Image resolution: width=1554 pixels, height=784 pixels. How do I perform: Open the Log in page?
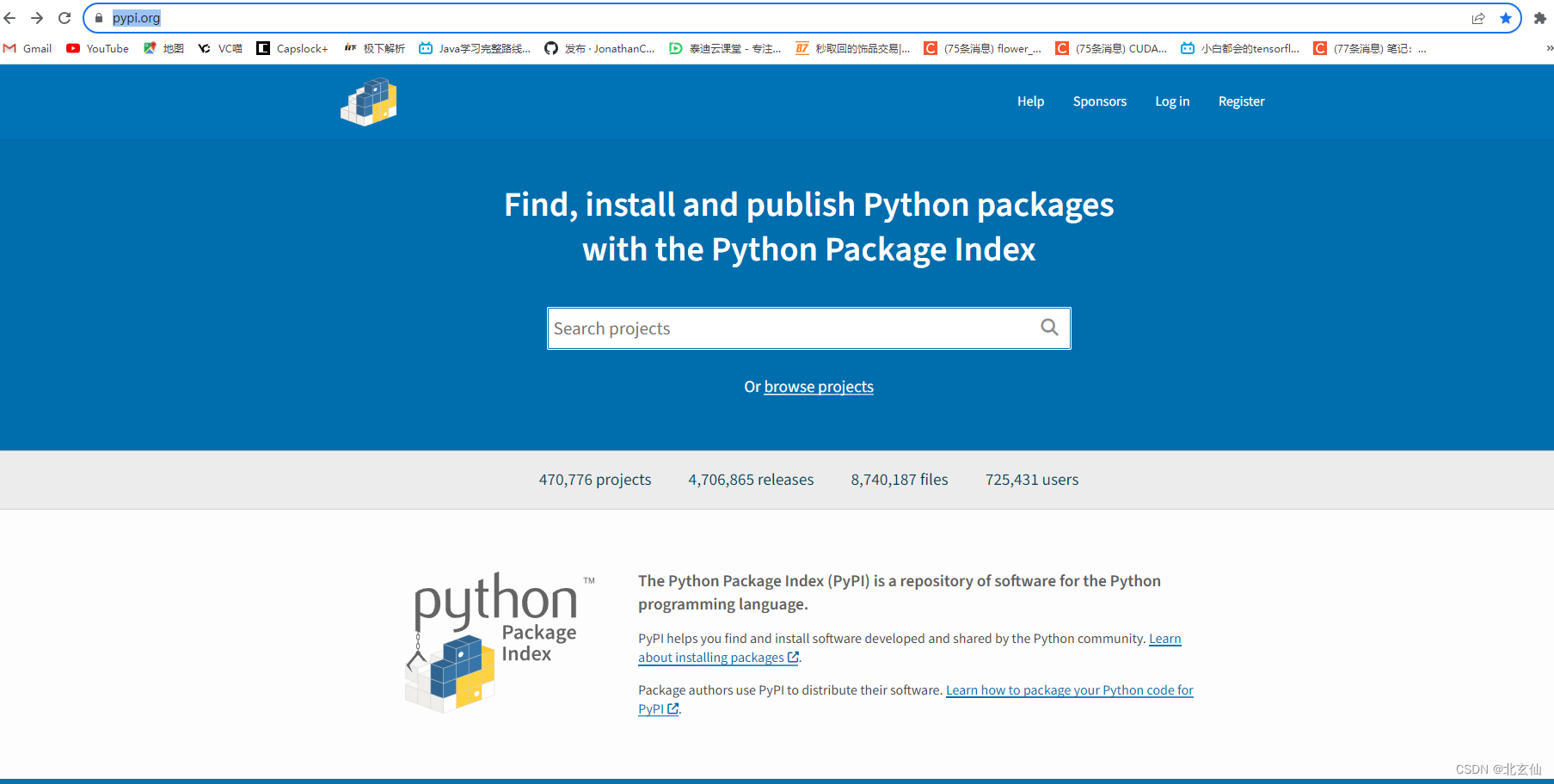[1172, 101]
